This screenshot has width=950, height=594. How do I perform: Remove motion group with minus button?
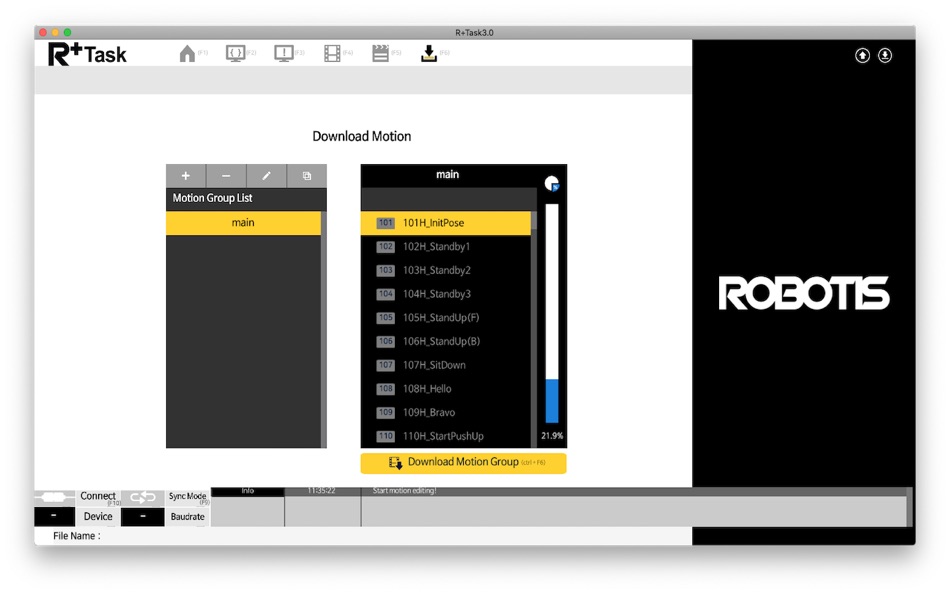pos(226,176)
